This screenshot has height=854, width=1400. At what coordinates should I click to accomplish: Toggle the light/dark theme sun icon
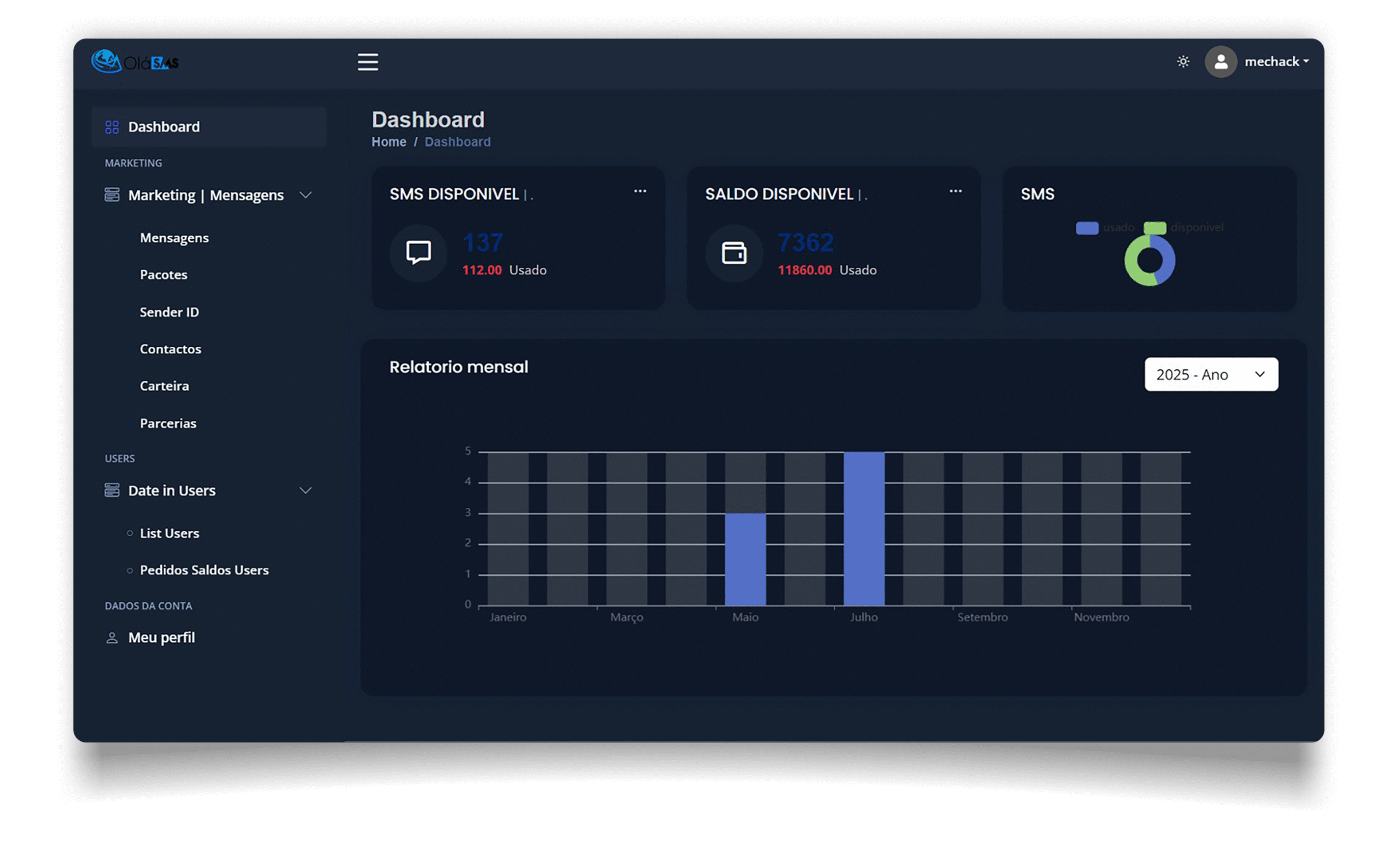coord(1183,61)
